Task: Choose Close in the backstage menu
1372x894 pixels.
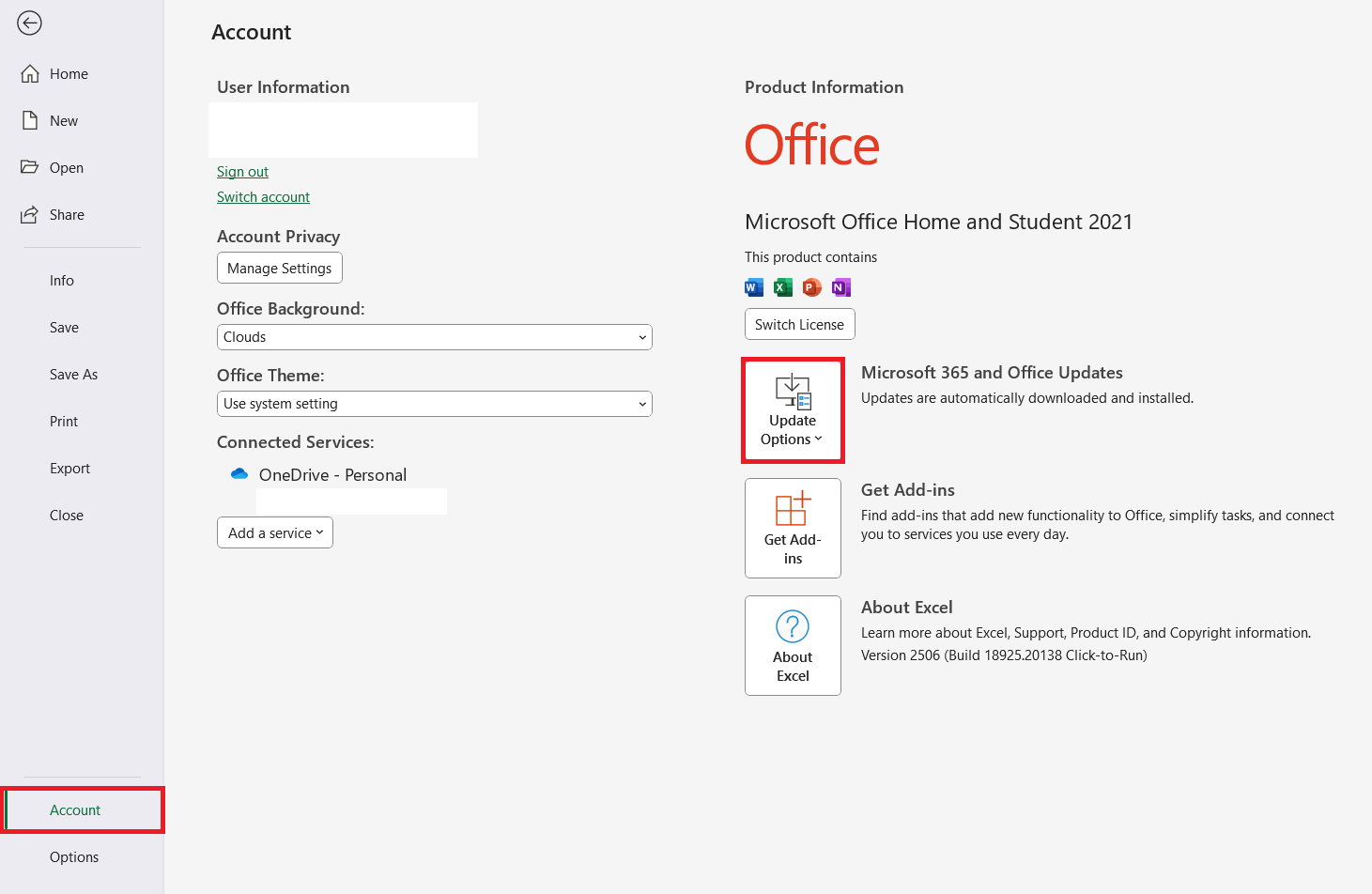Action: pos(67,515)
